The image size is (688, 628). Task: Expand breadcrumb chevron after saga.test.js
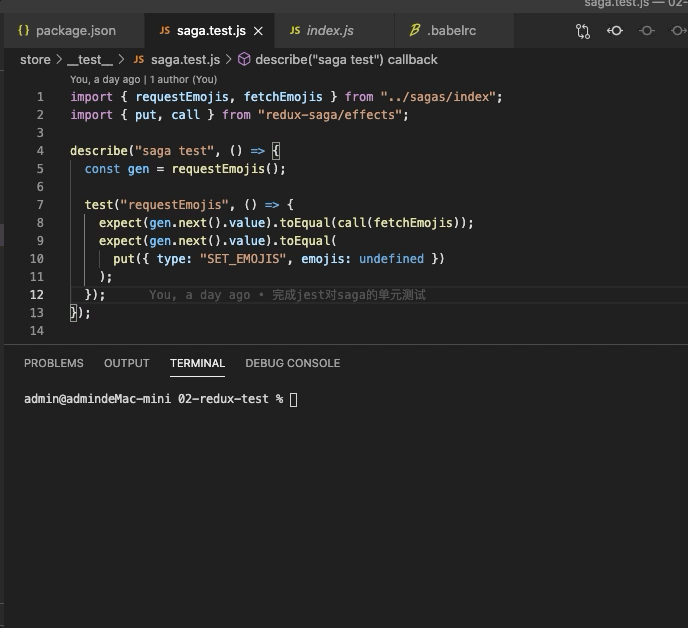[228, 60]
